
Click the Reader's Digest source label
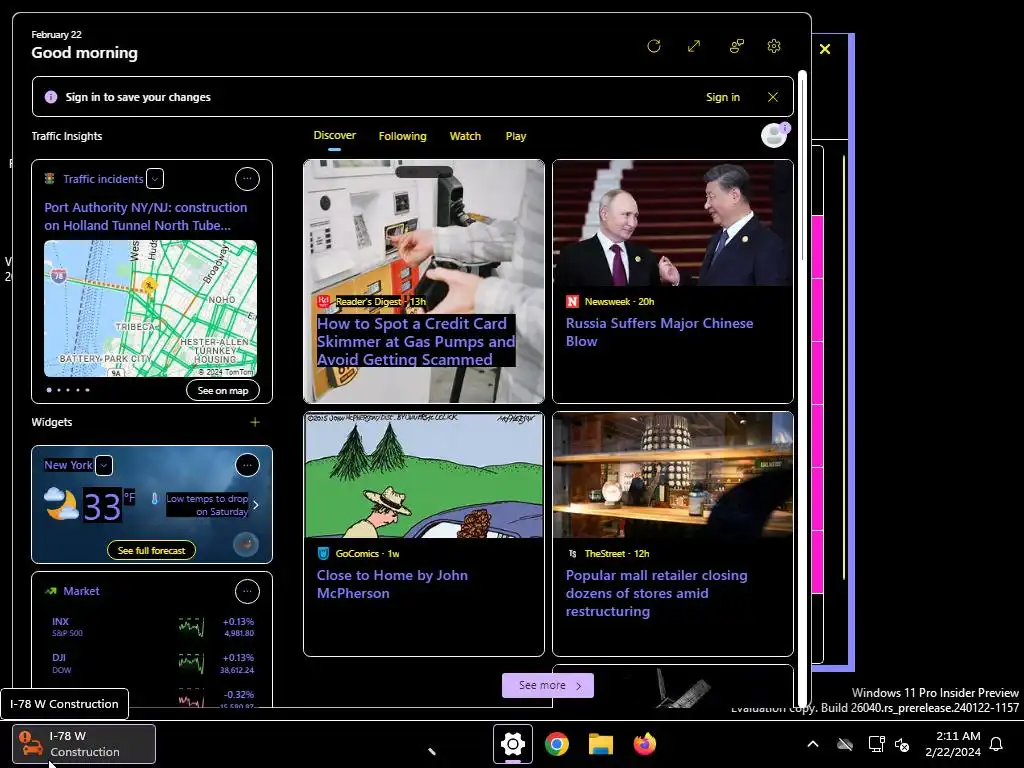(x=368, y=301)
